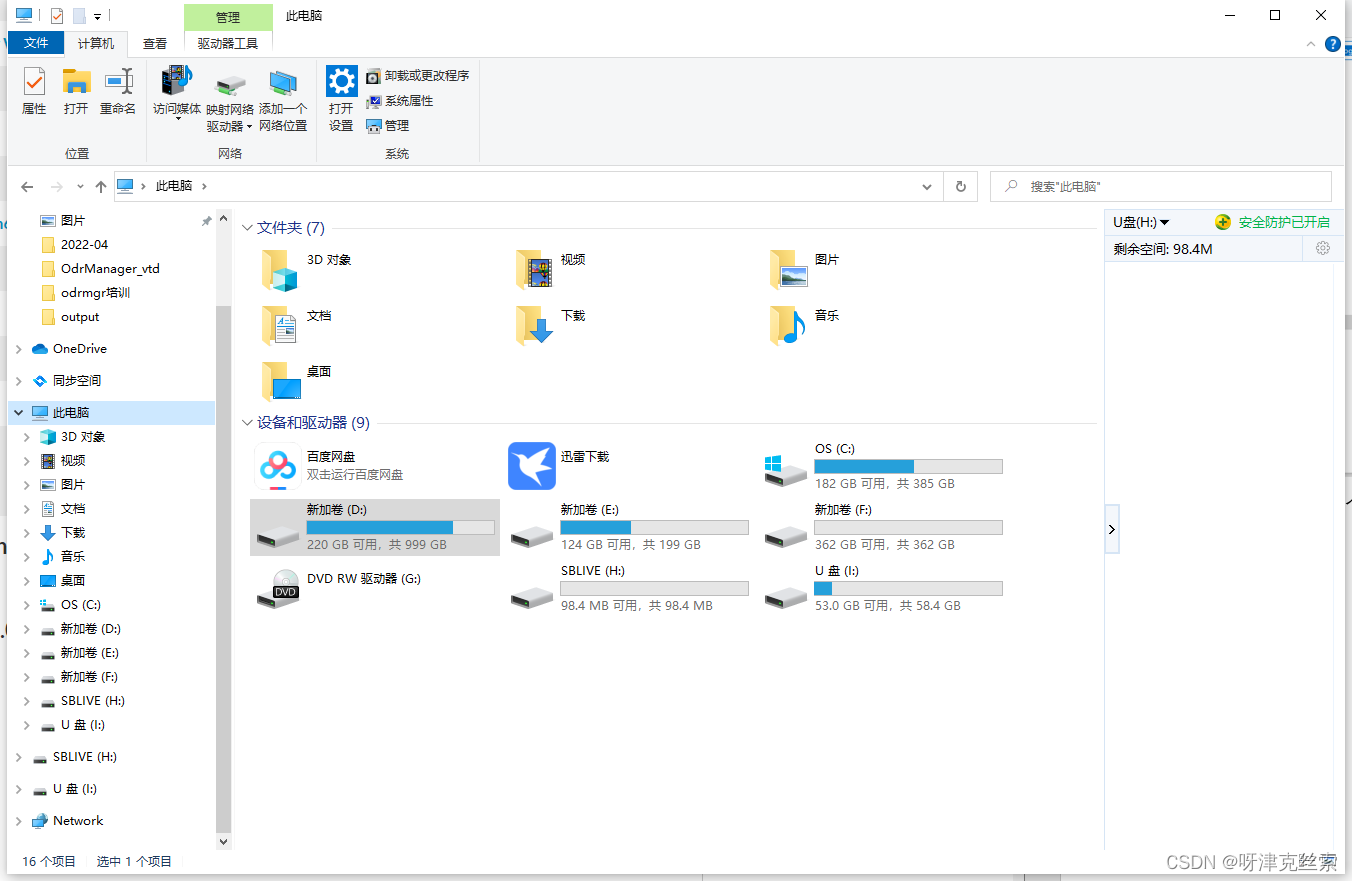Collapse 此电脑 in navigation tree
1352x881 pixels.
pyautogui.click(x=18, y=413)
